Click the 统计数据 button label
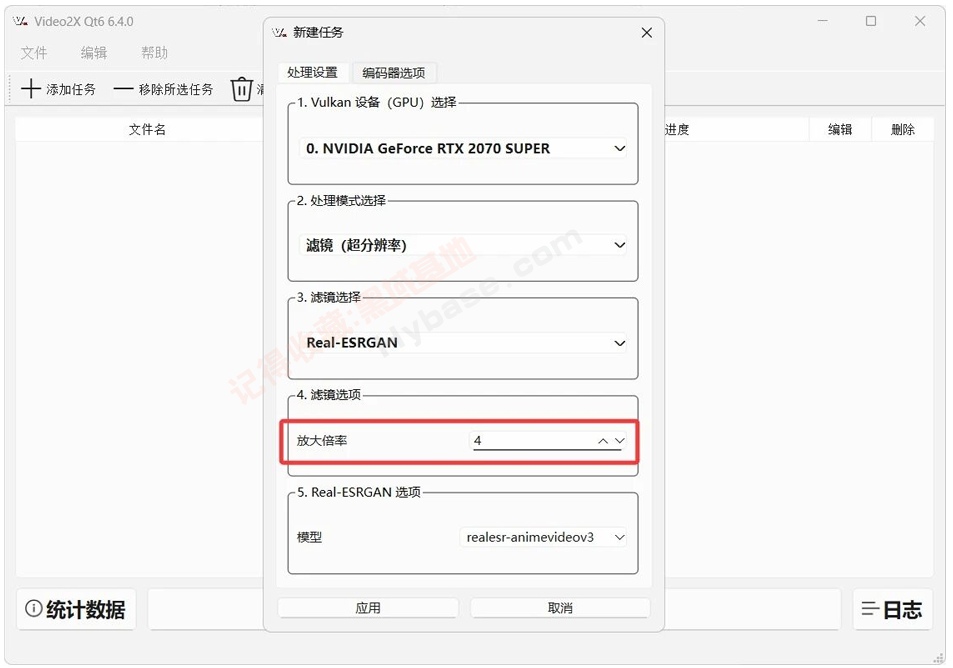The width and height of the screenshot is (953, 668). point(86,609)
